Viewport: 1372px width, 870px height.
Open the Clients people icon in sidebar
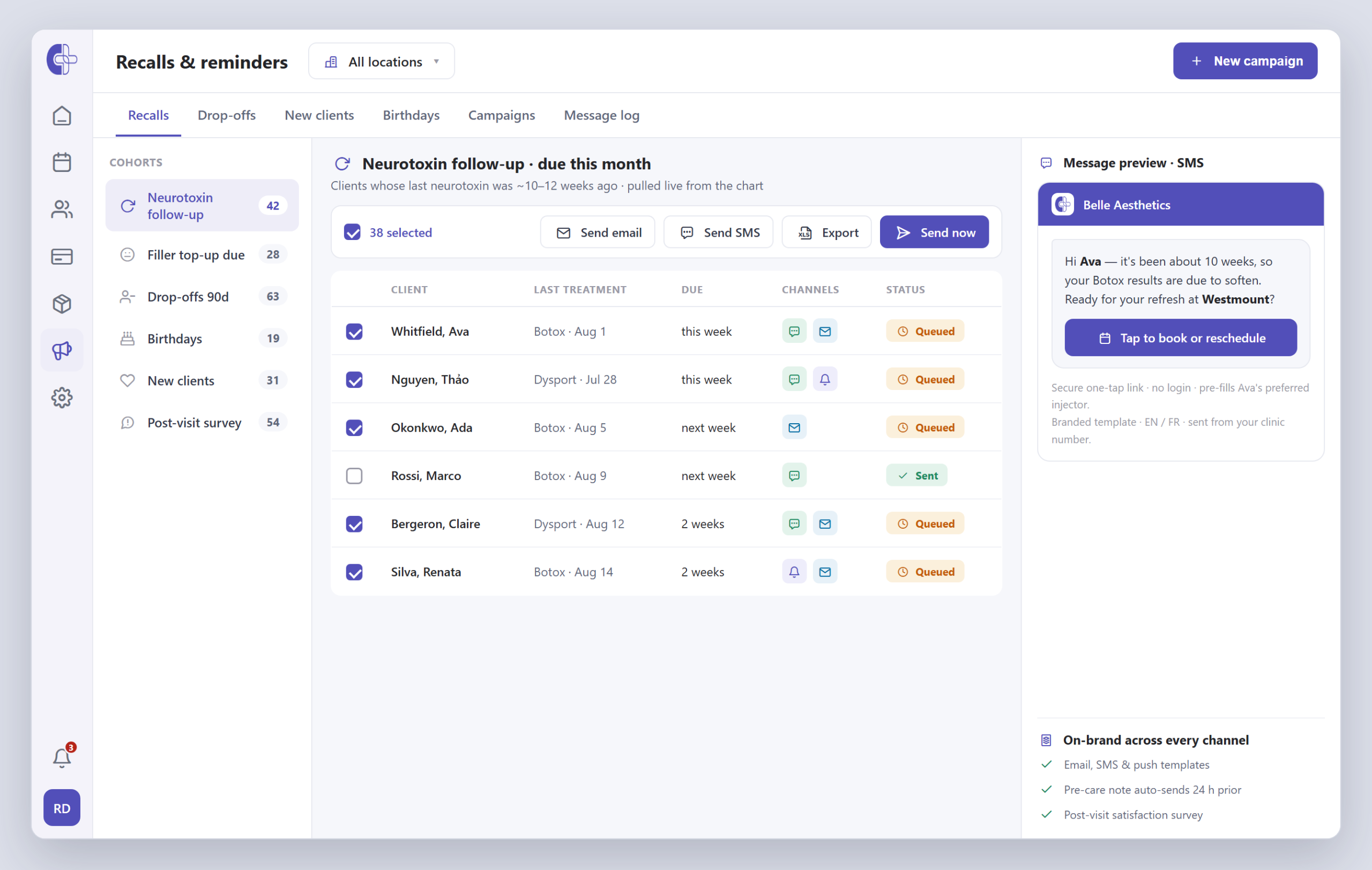[62, 209]
